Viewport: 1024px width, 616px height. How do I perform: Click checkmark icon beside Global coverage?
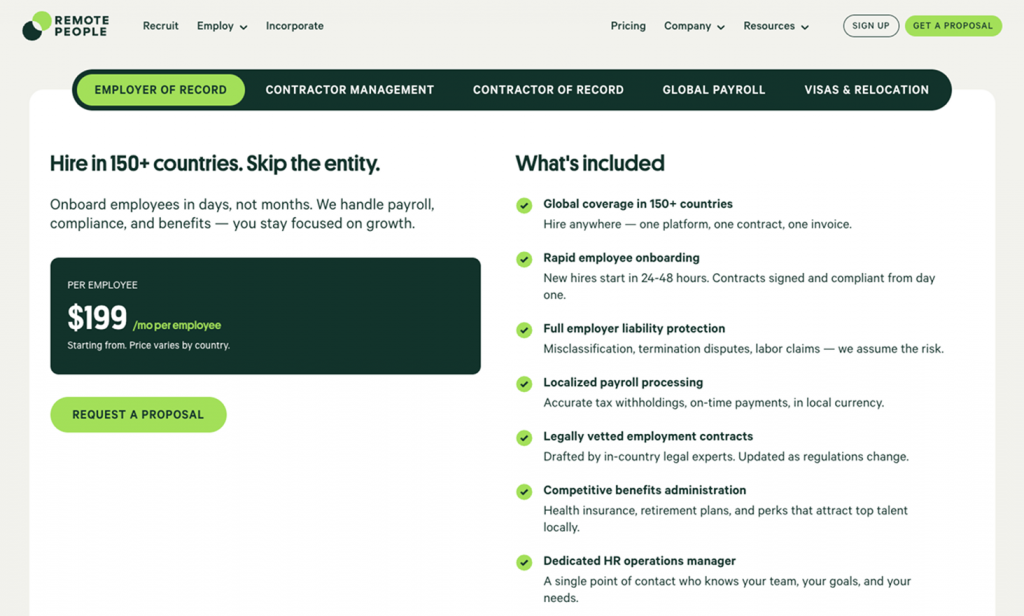click(x=524, y=205)
